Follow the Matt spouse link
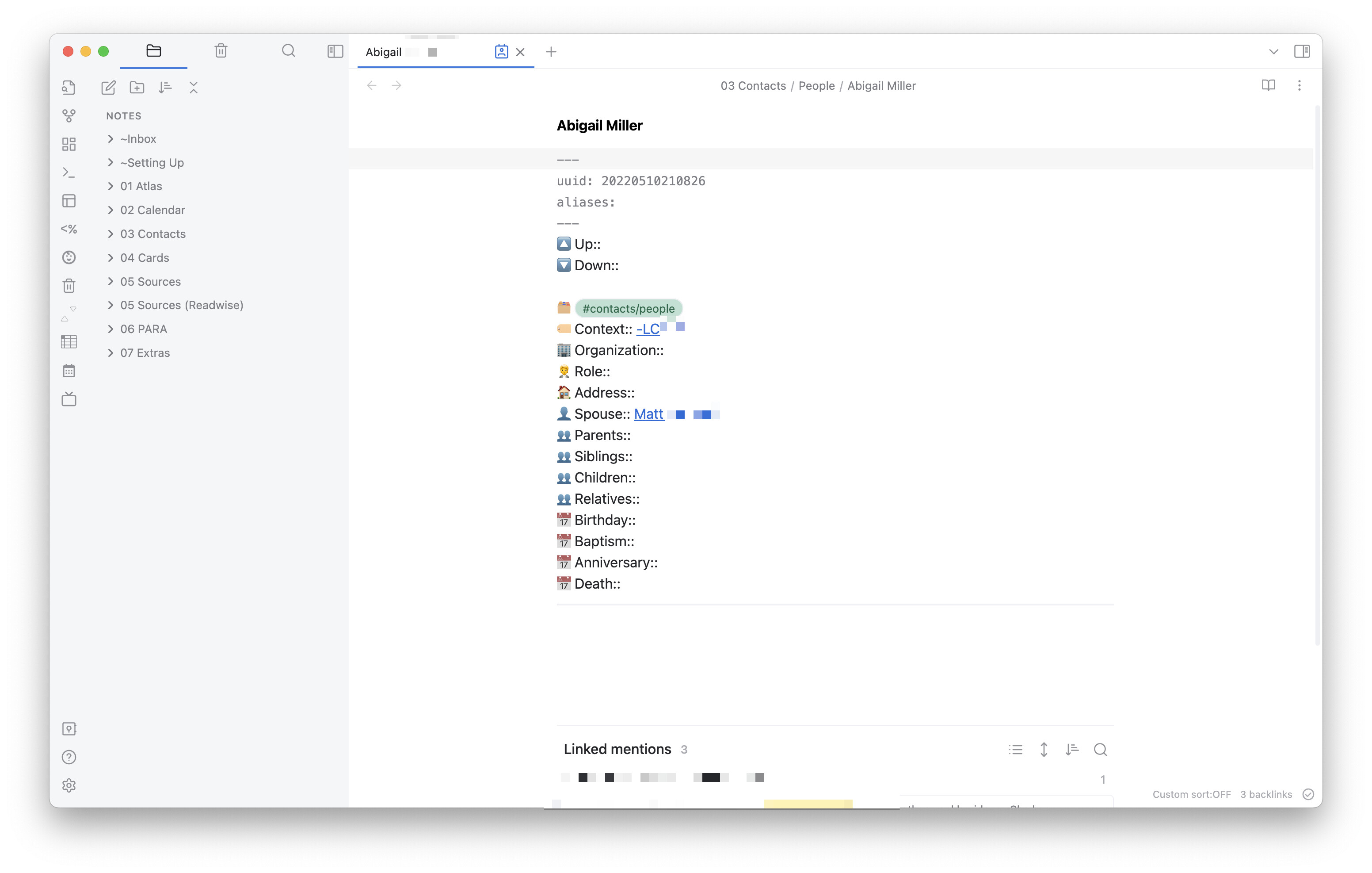The height and width of the screenshot is (873, 1372). [x=648, y=414]
